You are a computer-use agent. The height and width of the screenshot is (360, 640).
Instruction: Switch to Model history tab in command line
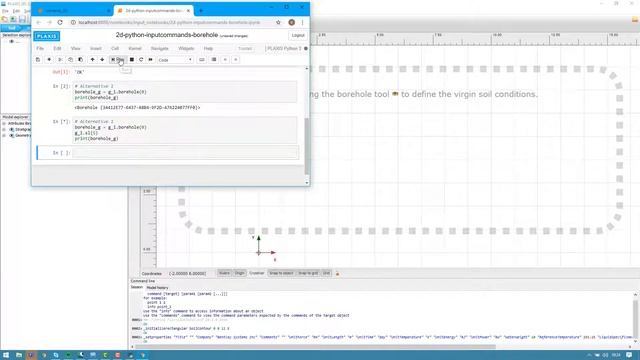(x=157, y=288)
